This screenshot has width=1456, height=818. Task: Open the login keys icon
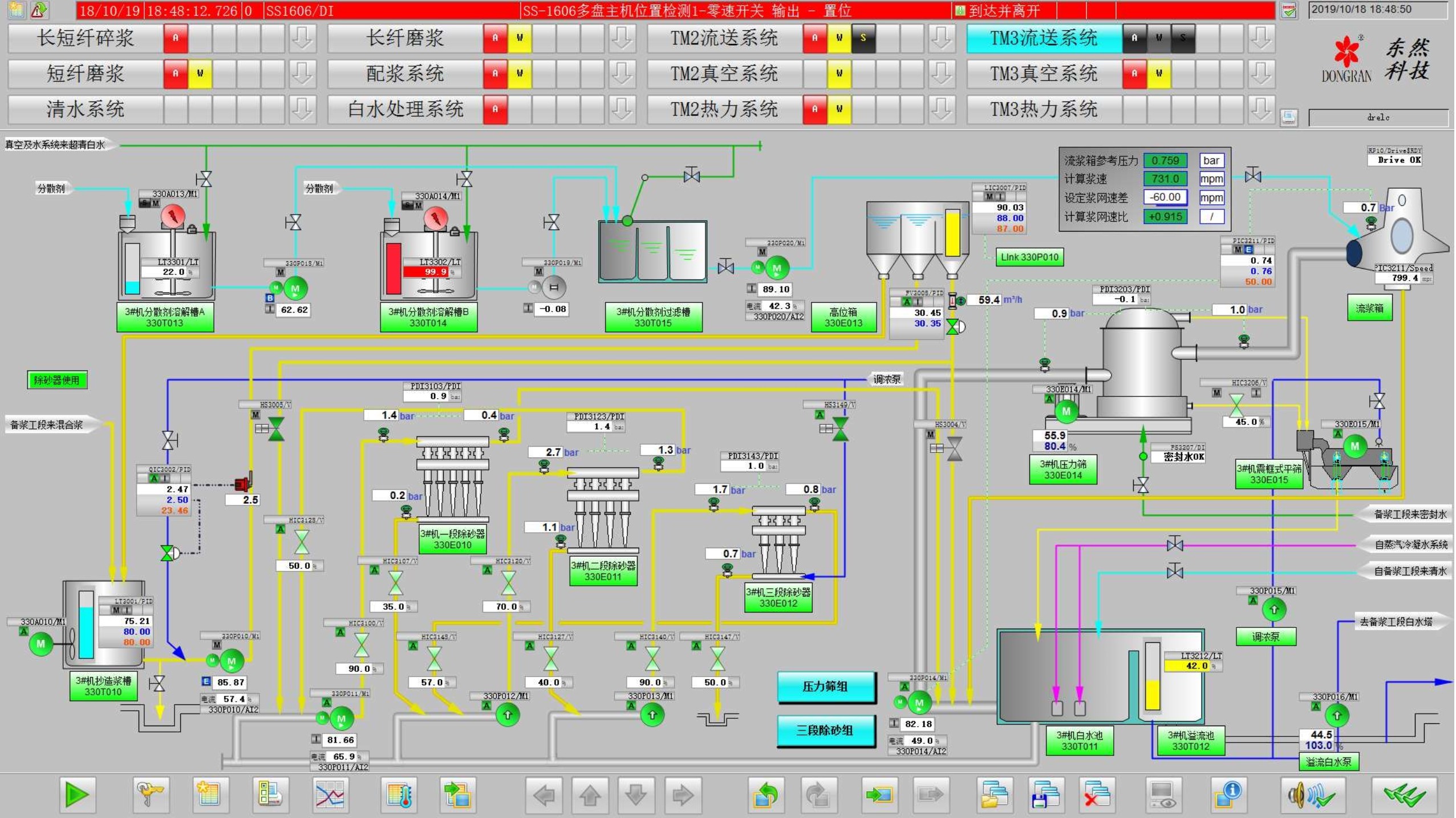pyautogui.click(x=151, y=795)
